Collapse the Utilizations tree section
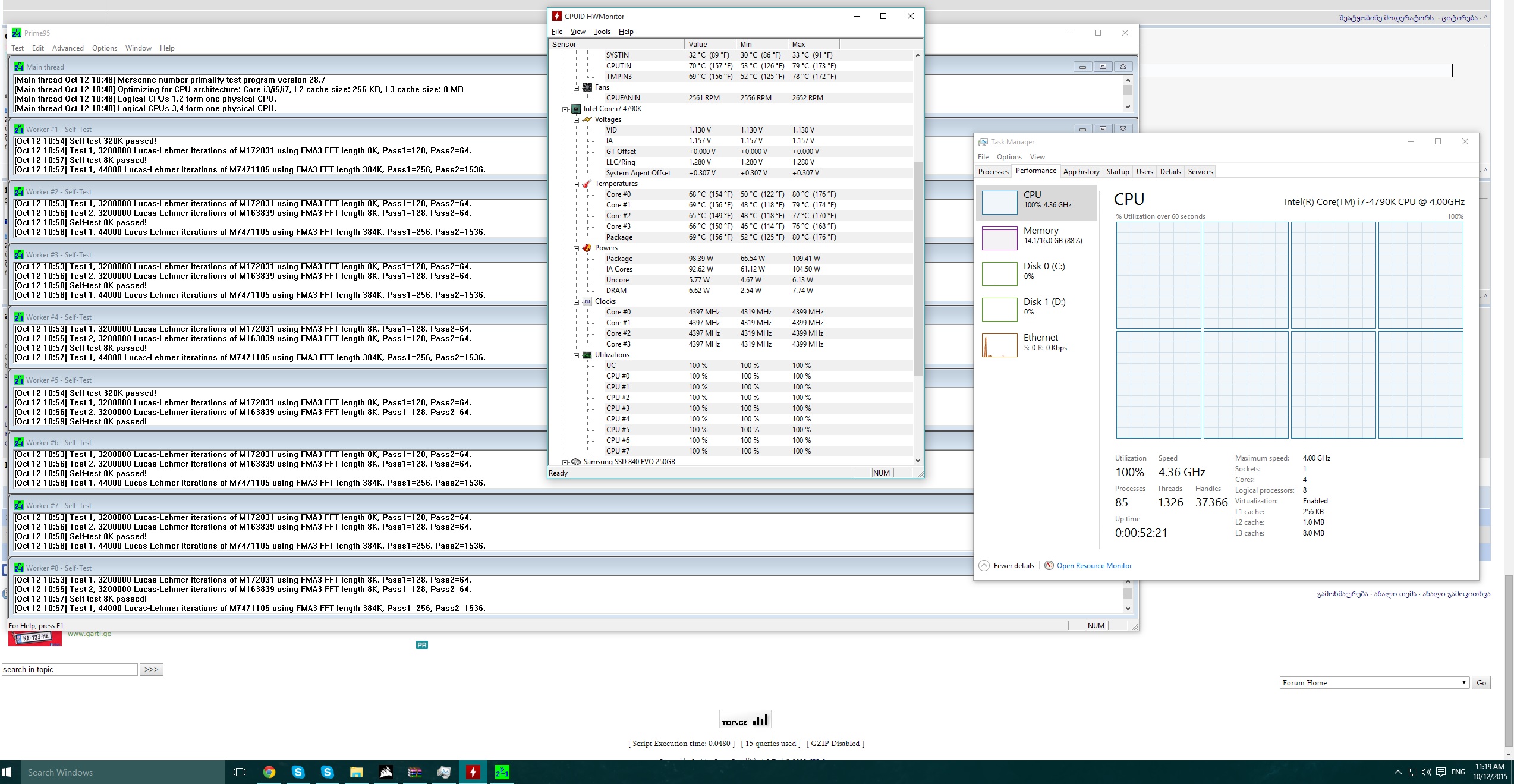1514x784 pixels. click(x=576, y=355)
